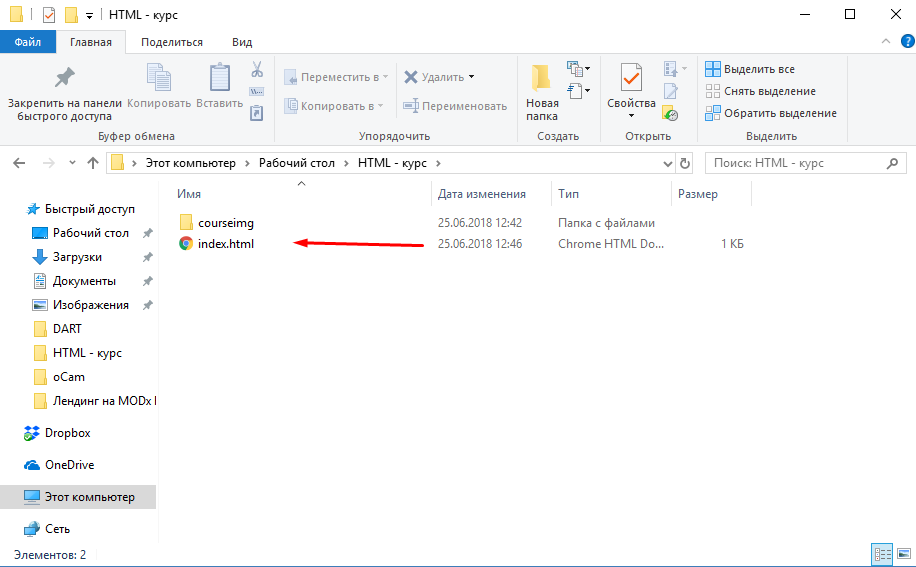Click the Back navigation arrow
Screen dimensions: 916x567
19,163
